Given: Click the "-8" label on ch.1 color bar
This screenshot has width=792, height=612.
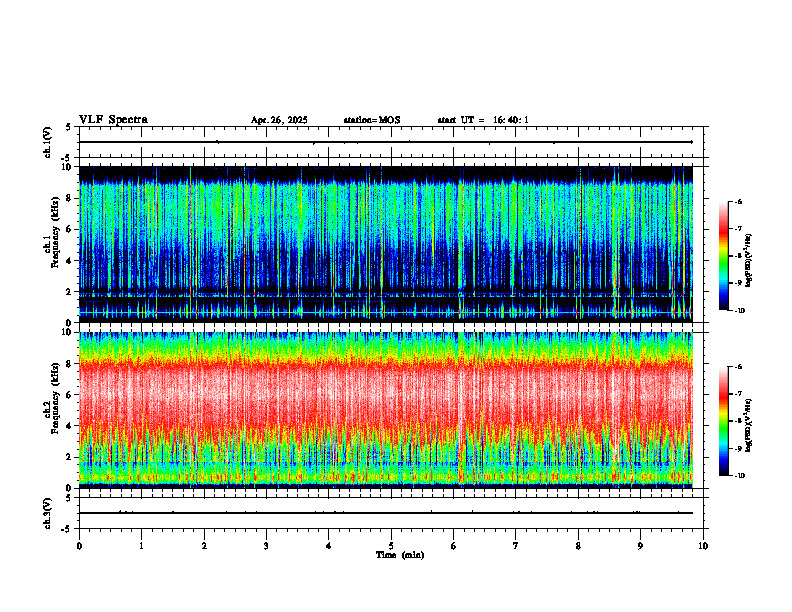Looking at the screenshot, I should tap(738, 256).
